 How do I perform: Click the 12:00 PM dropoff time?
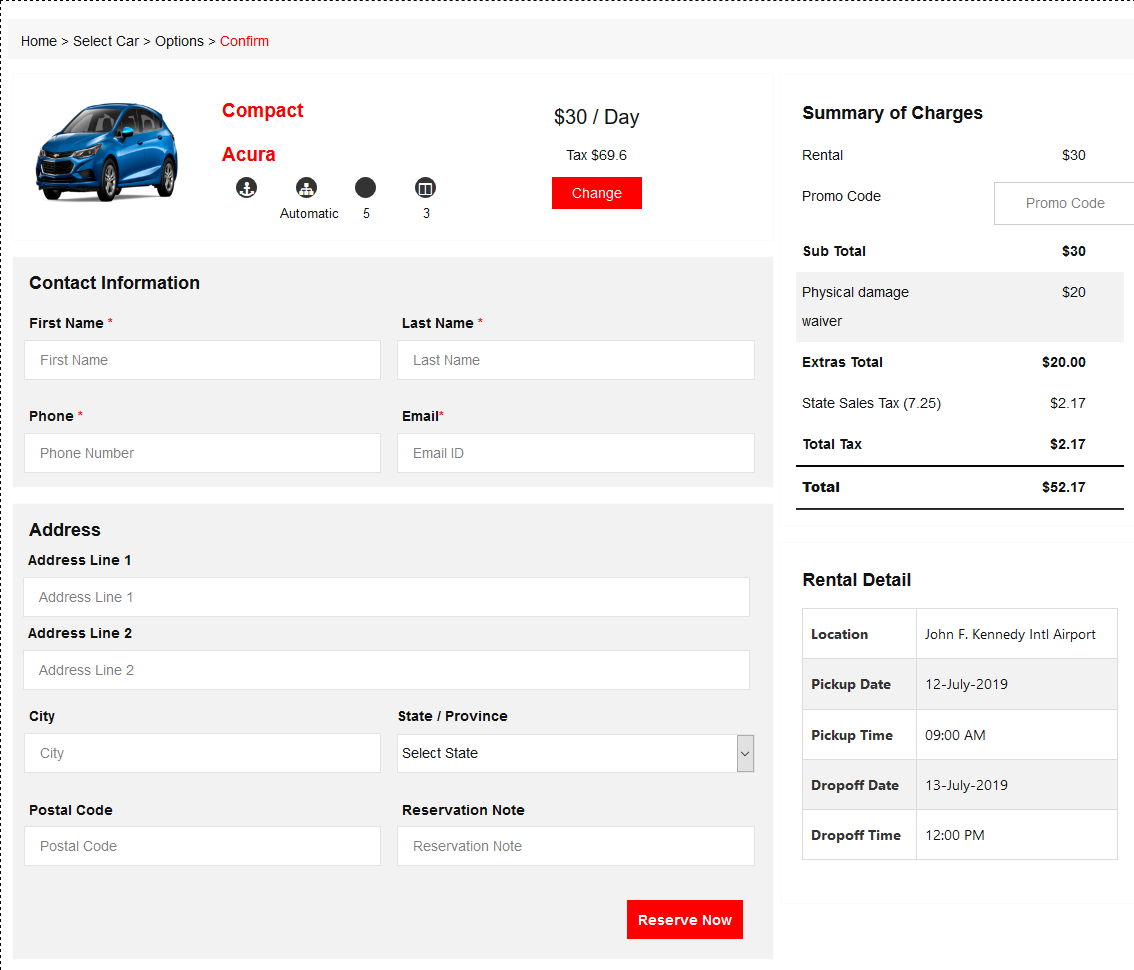pyautogui.click(x=955, y=835)
